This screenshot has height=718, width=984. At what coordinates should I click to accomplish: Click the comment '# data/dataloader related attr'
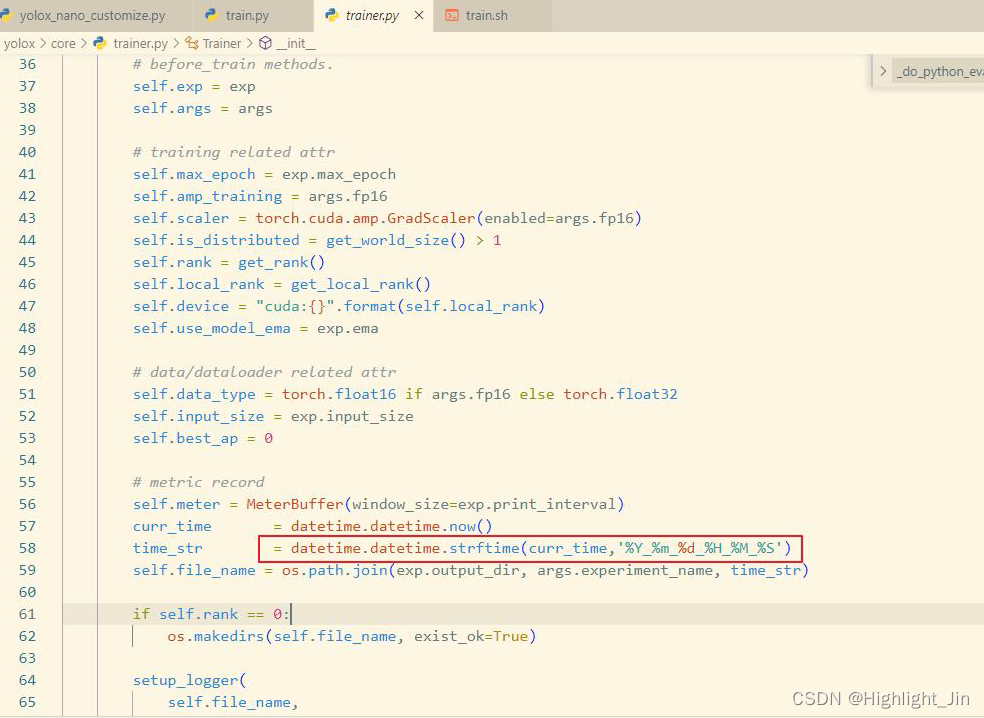(x=264, y=372)
